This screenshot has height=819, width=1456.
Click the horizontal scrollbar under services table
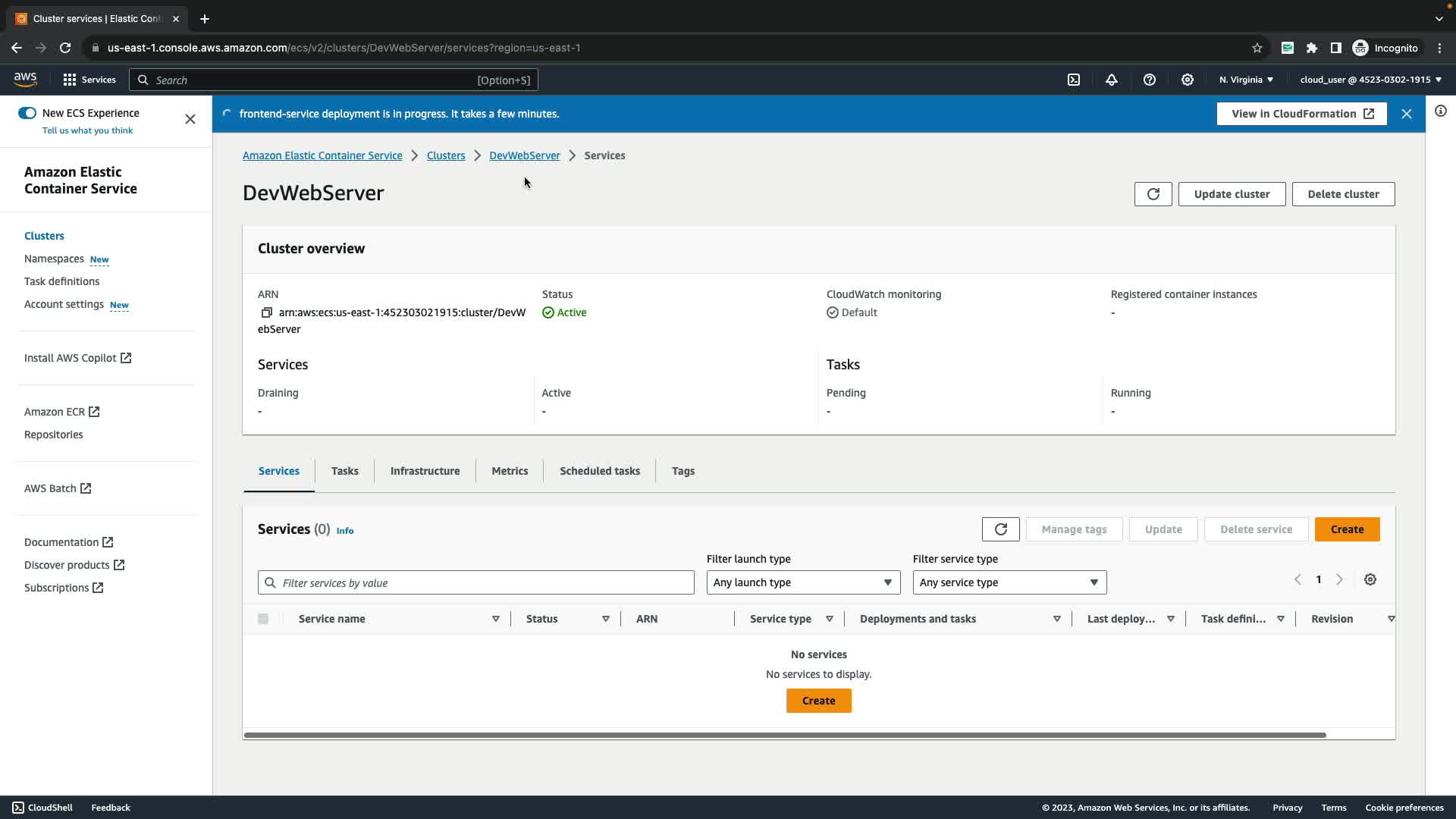click(785, 735)
